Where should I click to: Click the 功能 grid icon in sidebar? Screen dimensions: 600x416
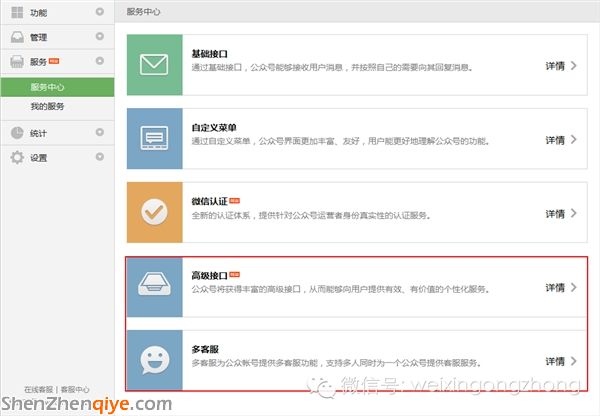(17, 12)
